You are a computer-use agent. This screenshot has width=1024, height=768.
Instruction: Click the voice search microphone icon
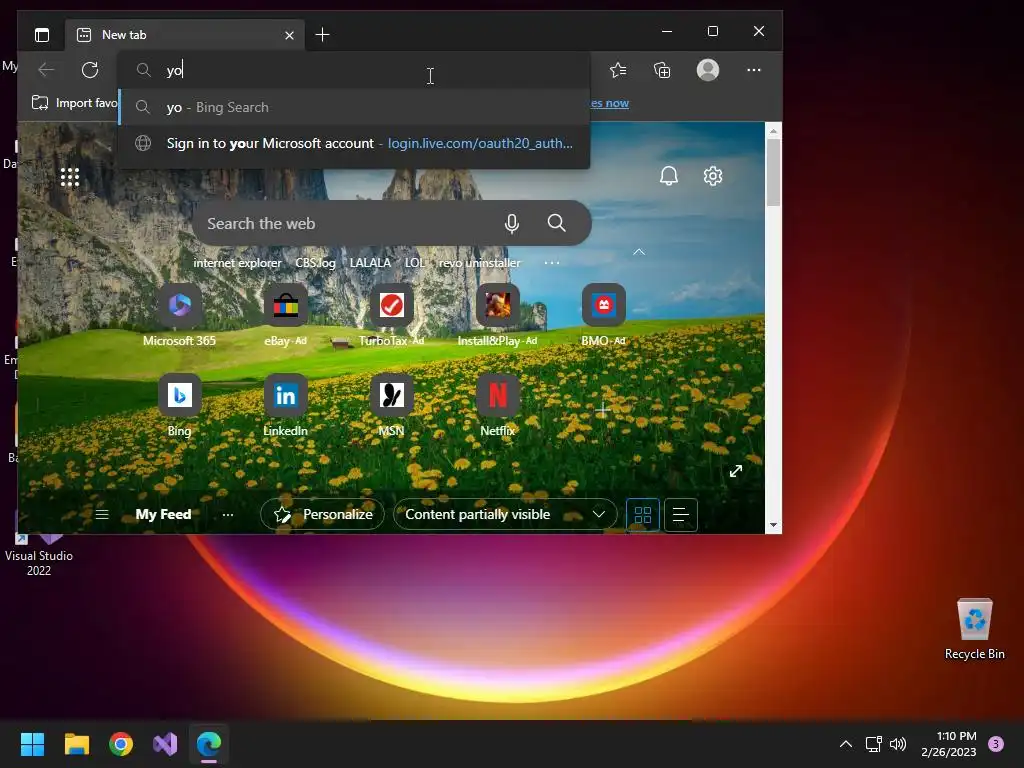[x=512, y=223]
